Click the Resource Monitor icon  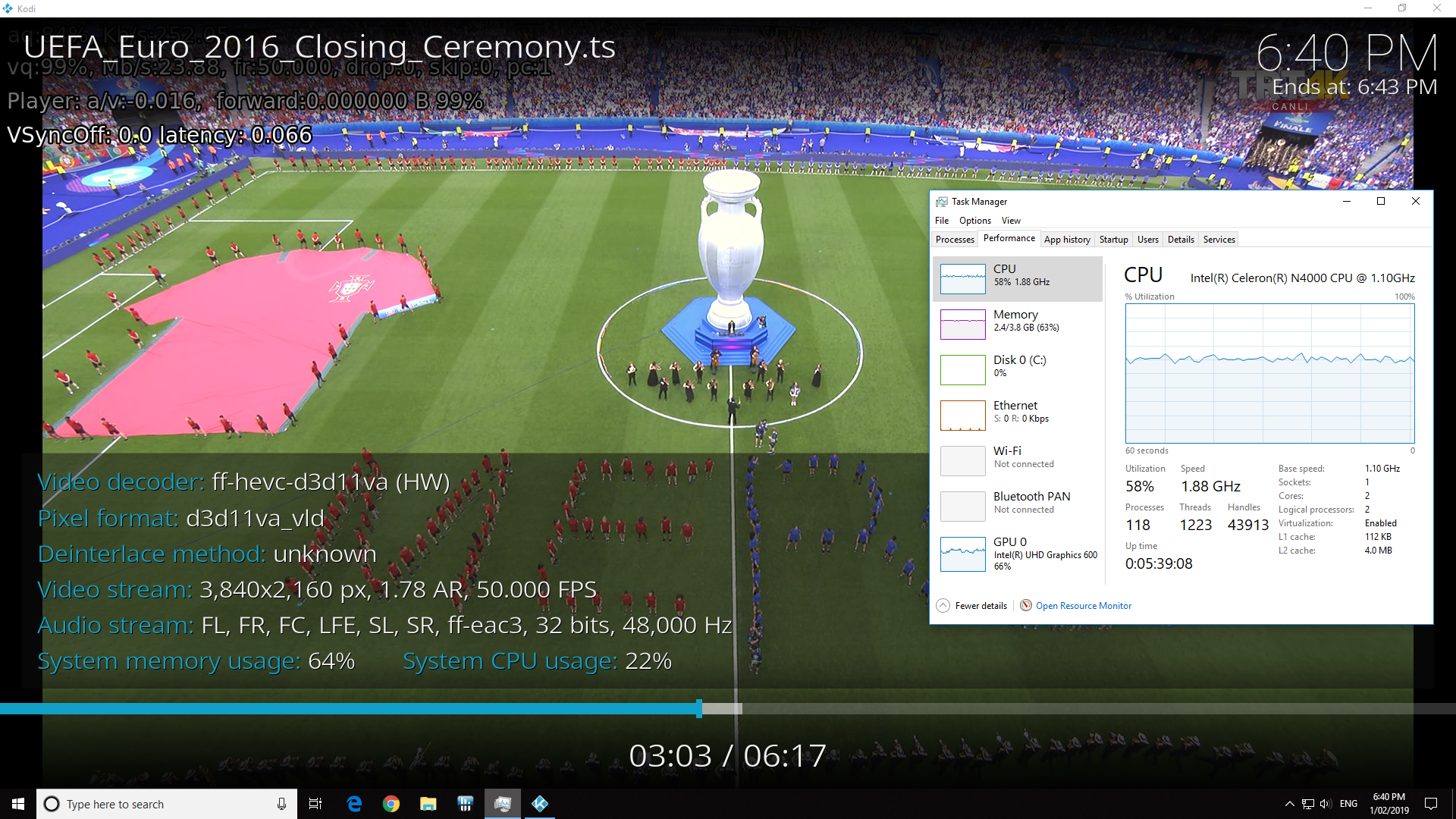[1026, 605]
